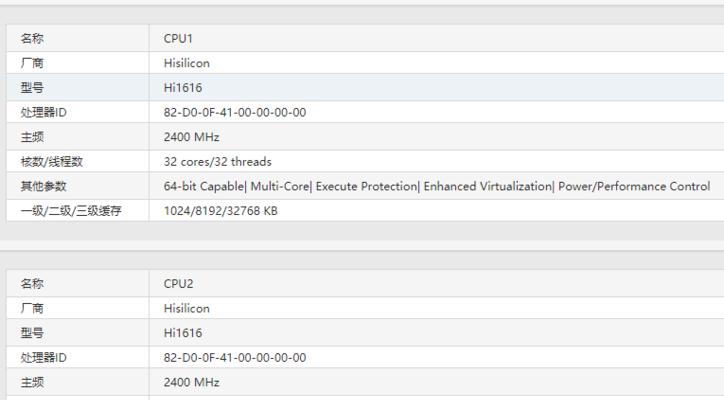This screenshot has height=400, width=724.
Task: Click the 厂商 label in CPU1 table
Action: (x=32, y=63)
